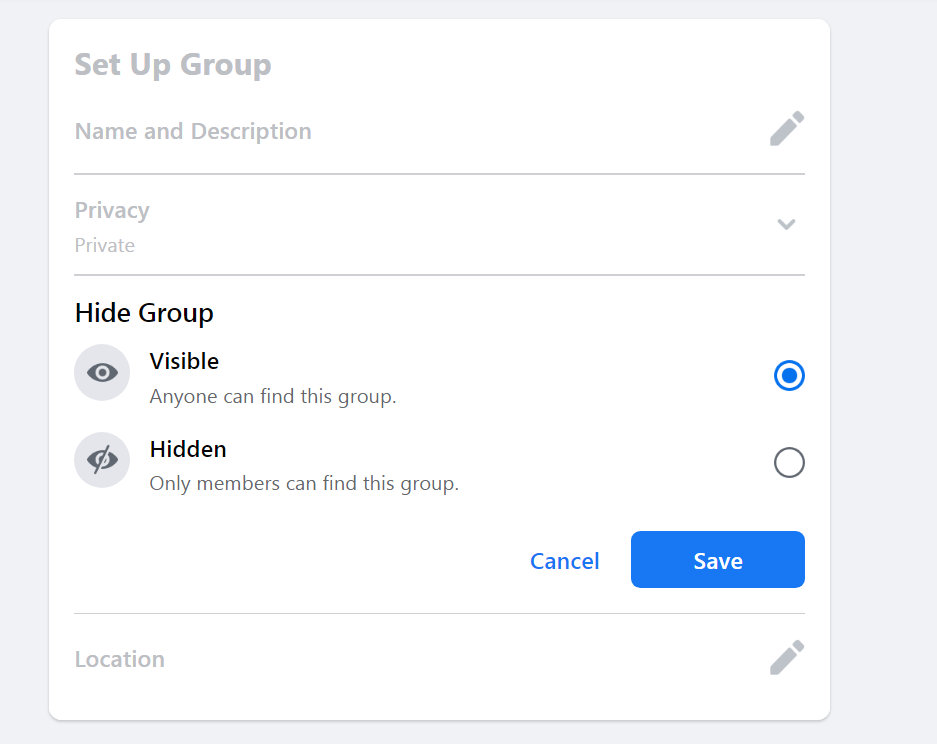The width and height of the screenshot is (937, 744).
Task: Click the pencil icon beside Name and Description
Action: tap(787, 130)
